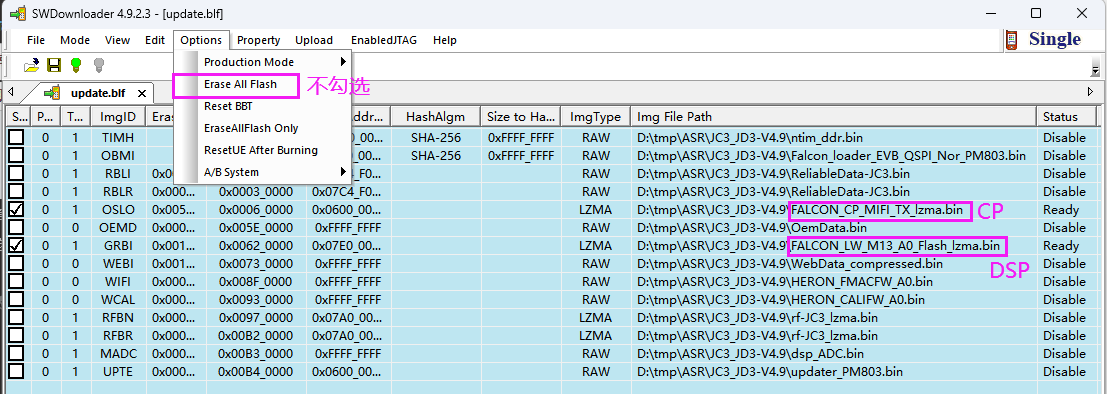Image resolution: width=1107 pixels, height=394 pixels.
Task: Open the File menu
Action: coord(36,40)
